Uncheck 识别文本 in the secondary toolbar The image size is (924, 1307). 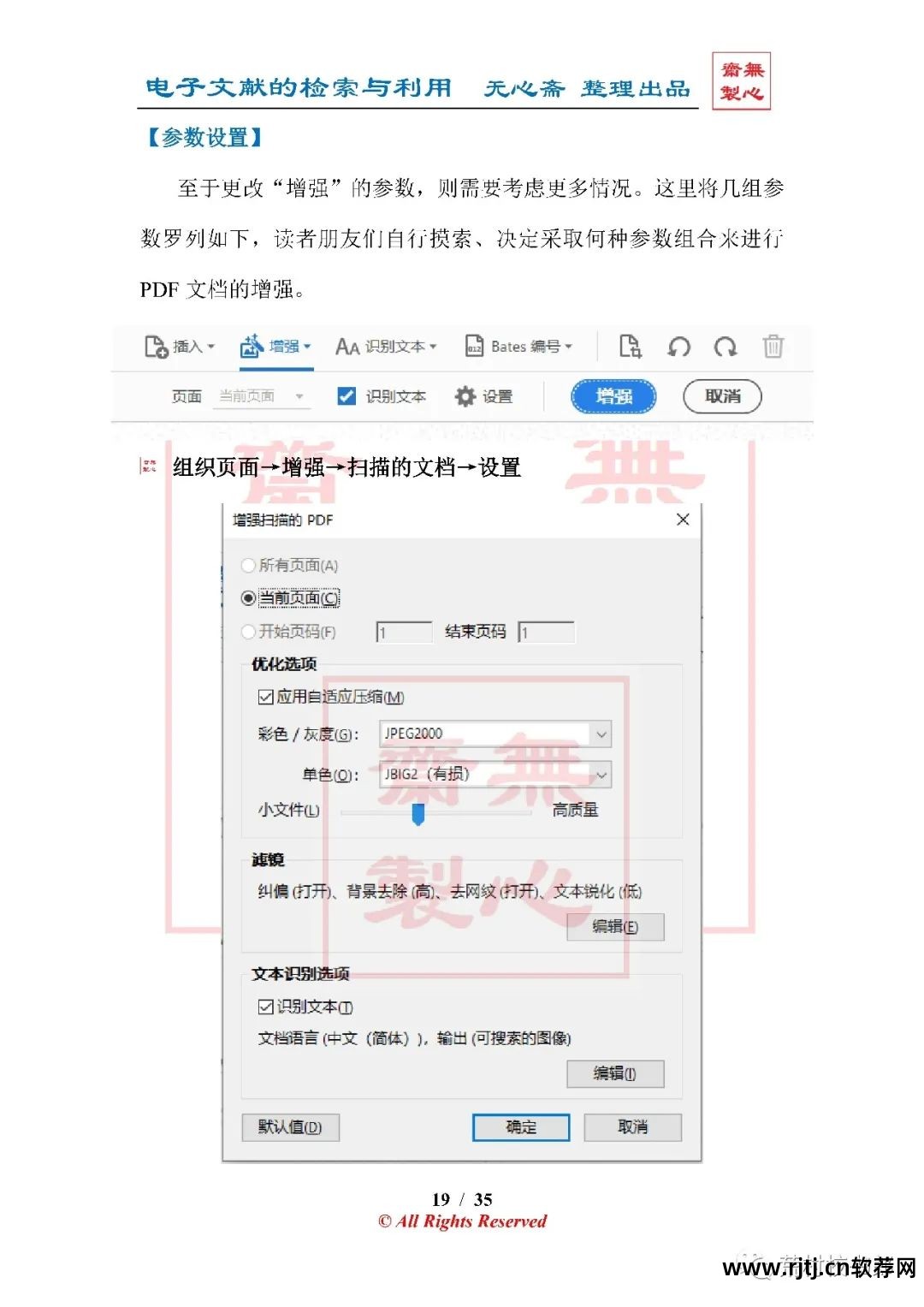coord(346,396)
